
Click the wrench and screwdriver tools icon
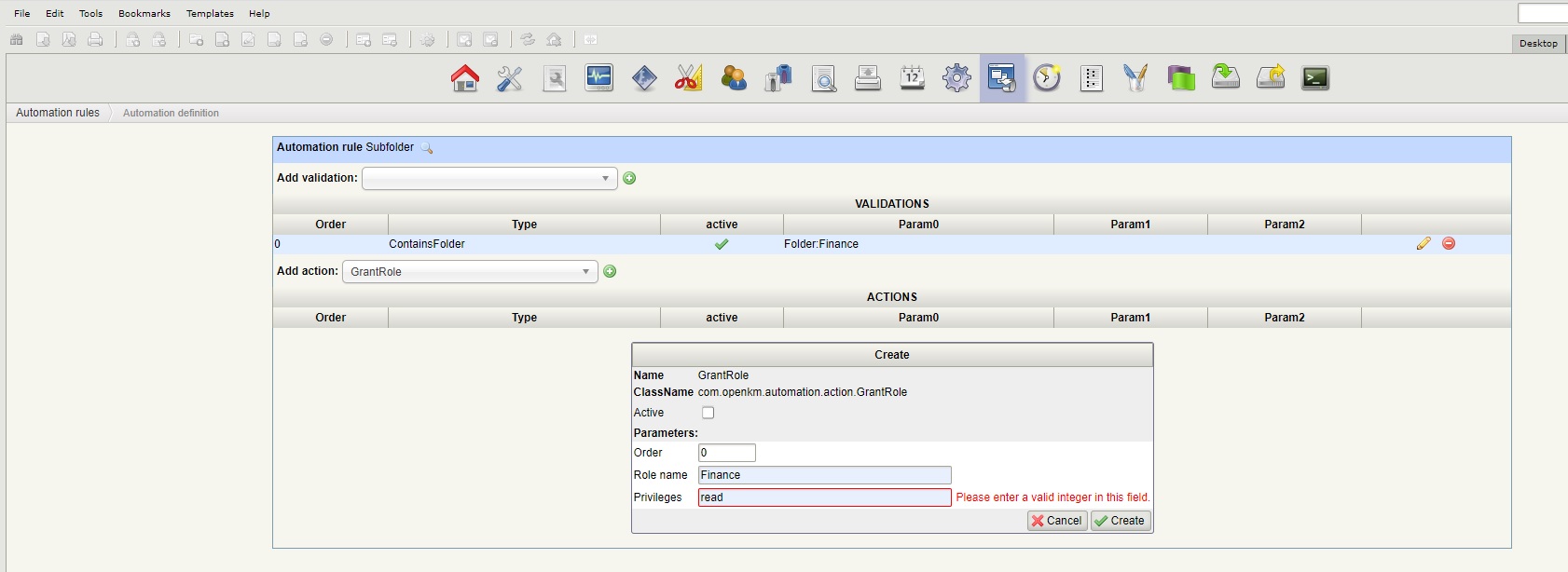coord(509,78)
